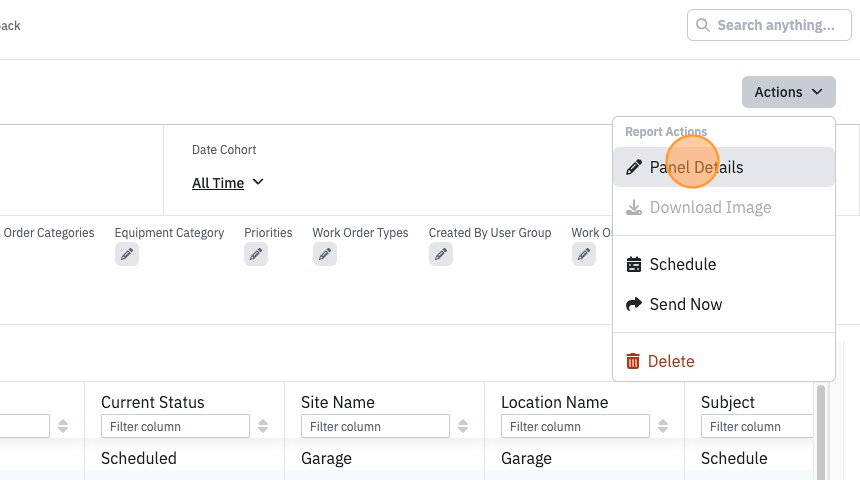Click the calendar icon next to Schedule
This screenshot has width=860, height=480.
point(633,264)
